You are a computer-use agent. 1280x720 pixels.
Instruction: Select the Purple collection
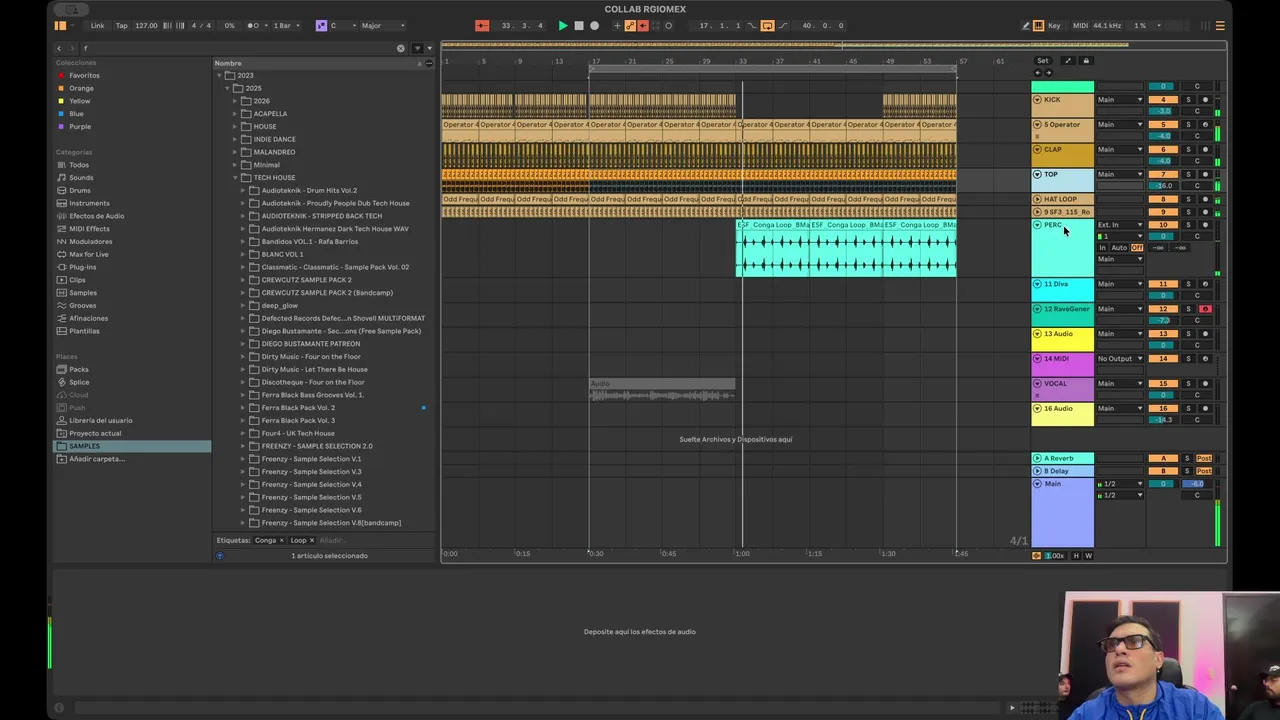click(80, 127)
